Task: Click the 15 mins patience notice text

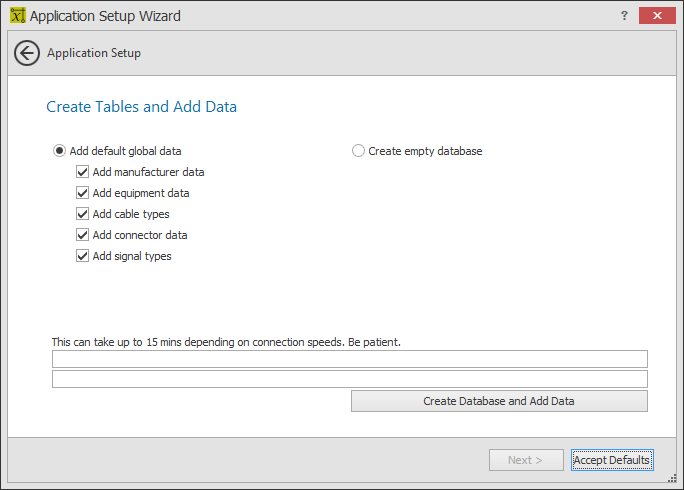Action: [x=226, y=342]
